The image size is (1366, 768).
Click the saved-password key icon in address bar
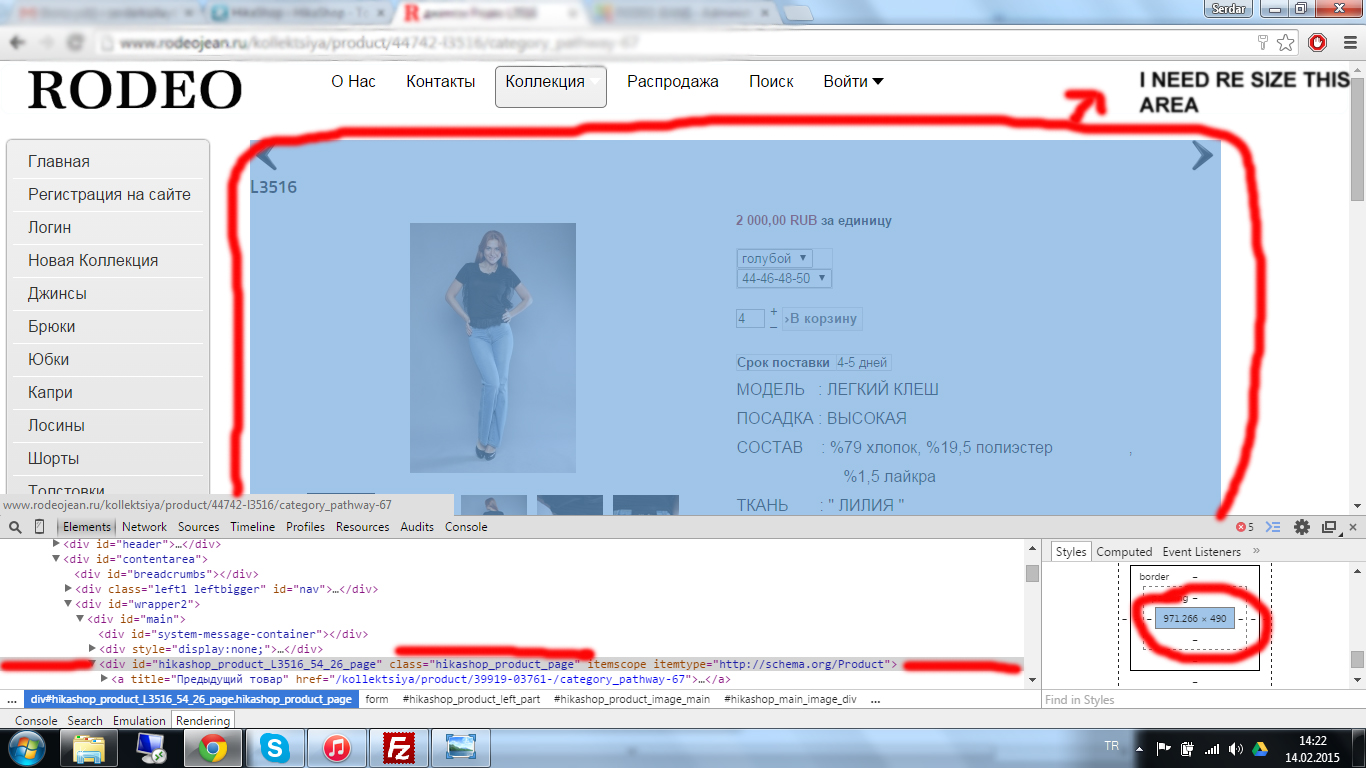pyautogui.click(x=1263, y=43)
